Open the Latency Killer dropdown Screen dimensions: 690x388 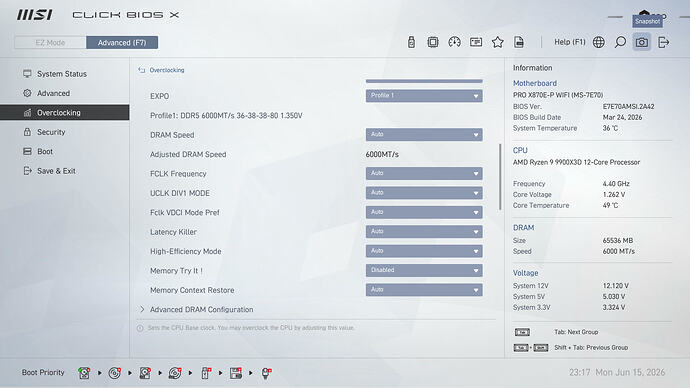424,231
